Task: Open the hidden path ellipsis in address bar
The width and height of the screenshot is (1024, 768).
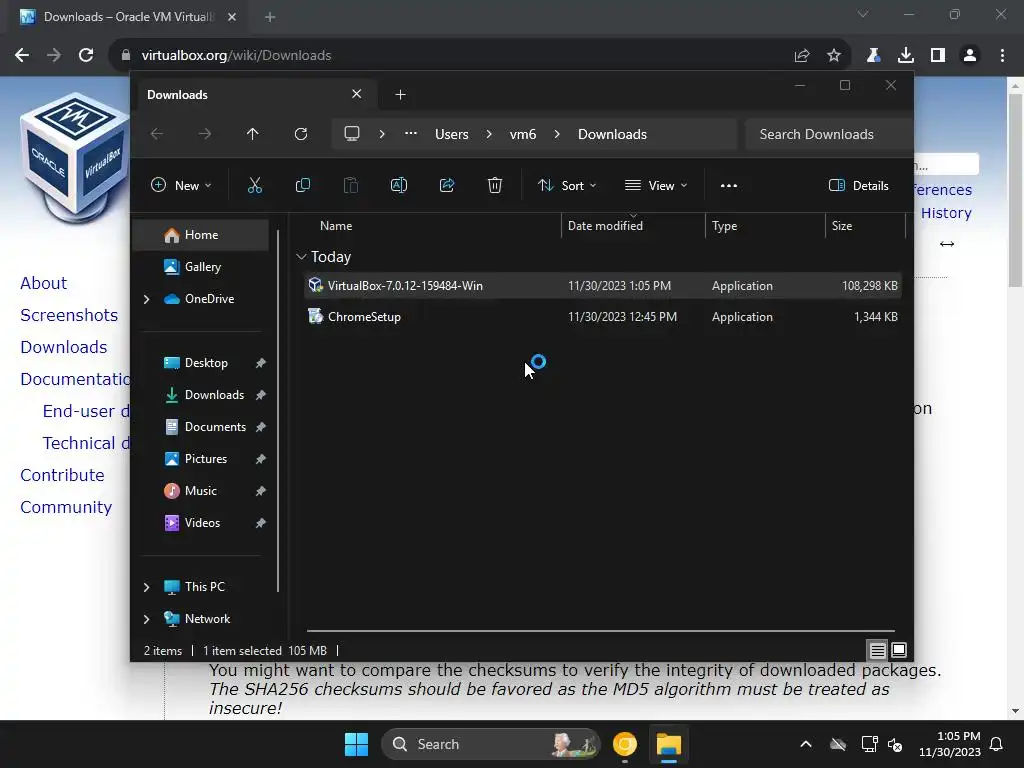Action: click(411, 133)
